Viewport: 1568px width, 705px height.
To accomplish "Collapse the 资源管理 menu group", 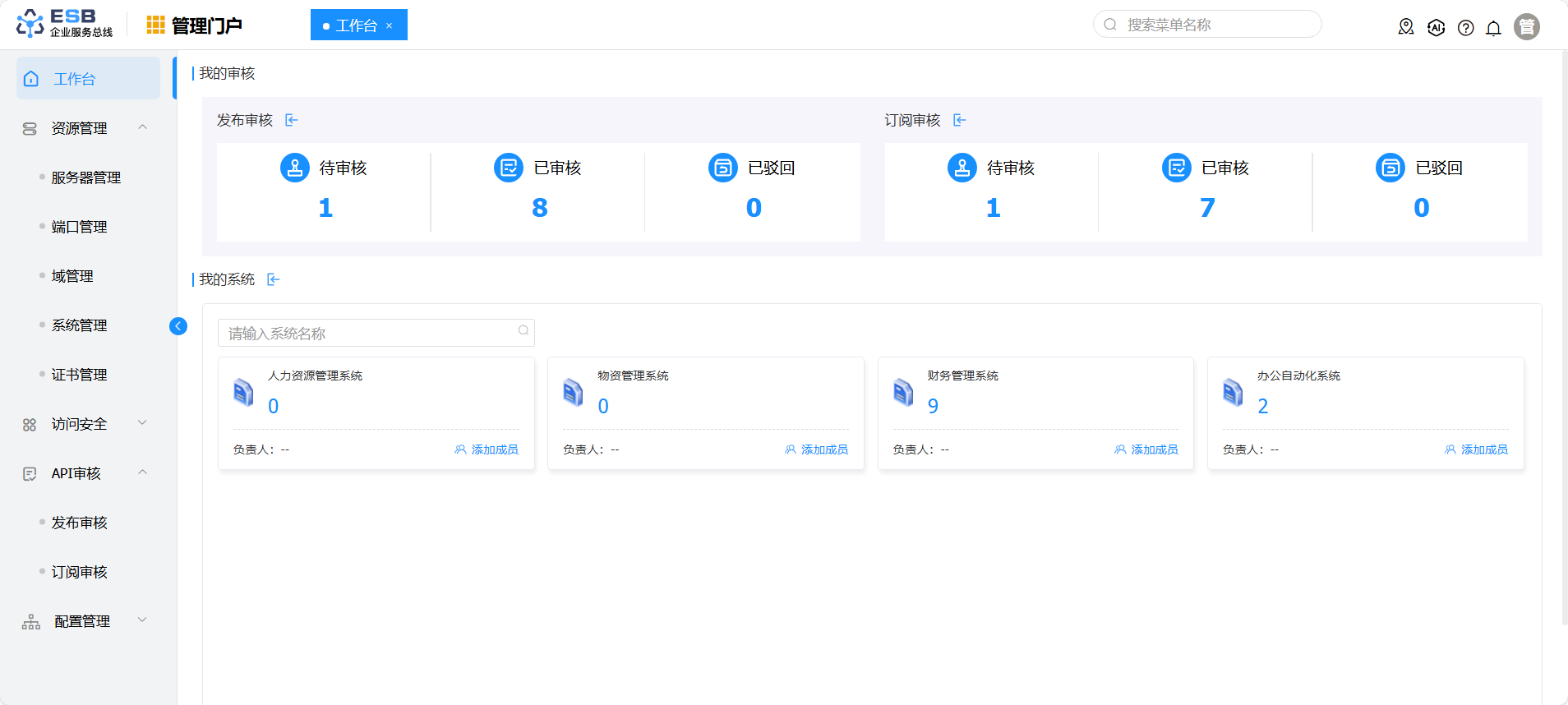I will [x=142, y=127].
